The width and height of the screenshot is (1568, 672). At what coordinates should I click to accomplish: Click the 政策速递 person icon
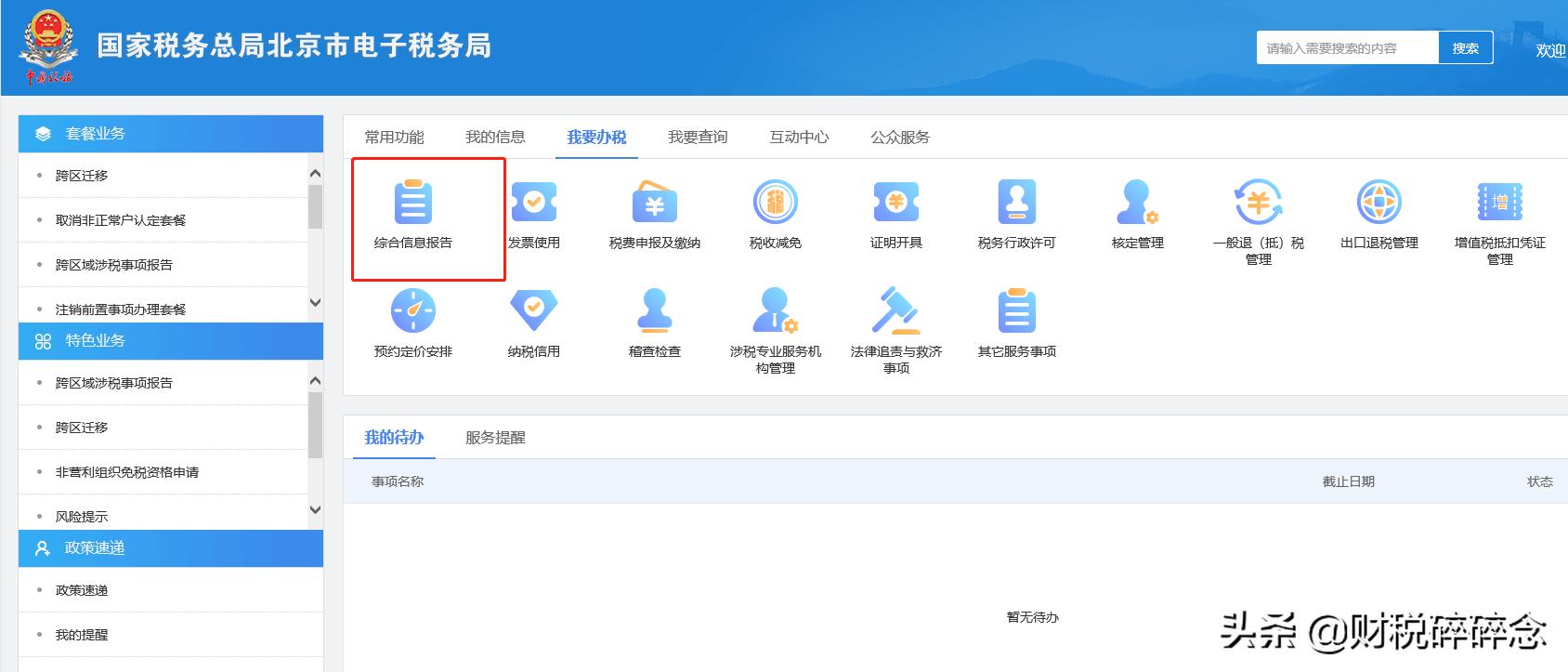click(x=43, y=548)
